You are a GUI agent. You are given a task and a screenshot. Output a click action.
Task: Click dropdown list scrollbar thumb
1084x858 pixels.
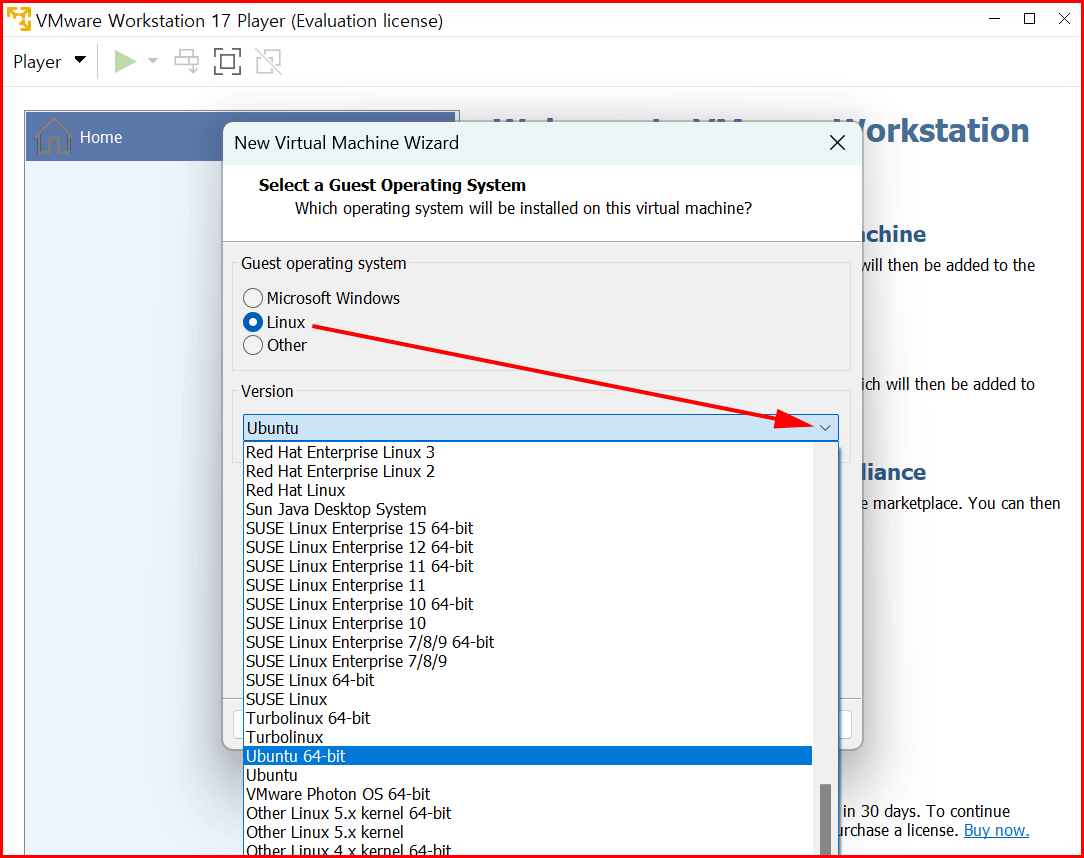click(x=825, y=821)
